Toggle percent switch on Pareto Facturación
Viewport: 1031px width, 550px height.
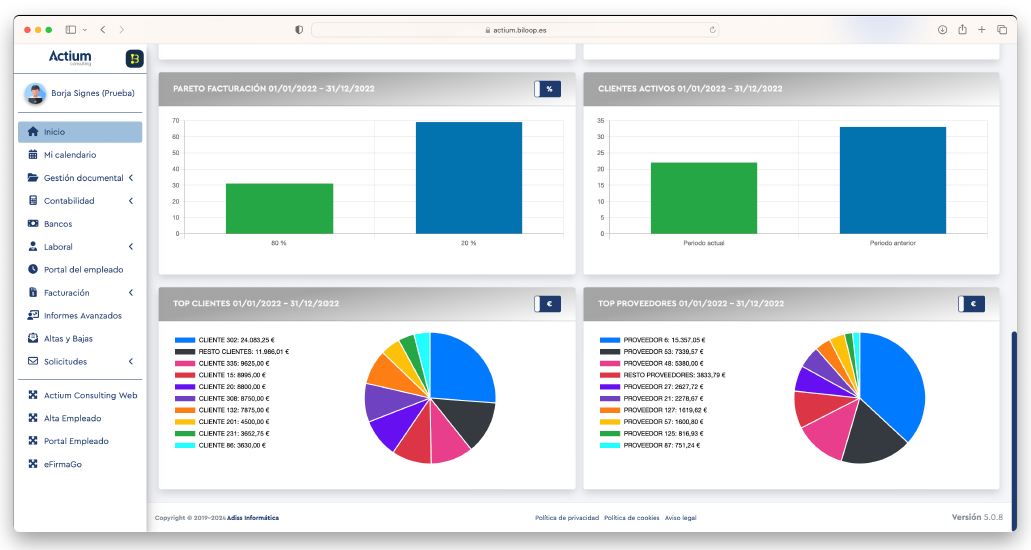pos(547,89)
